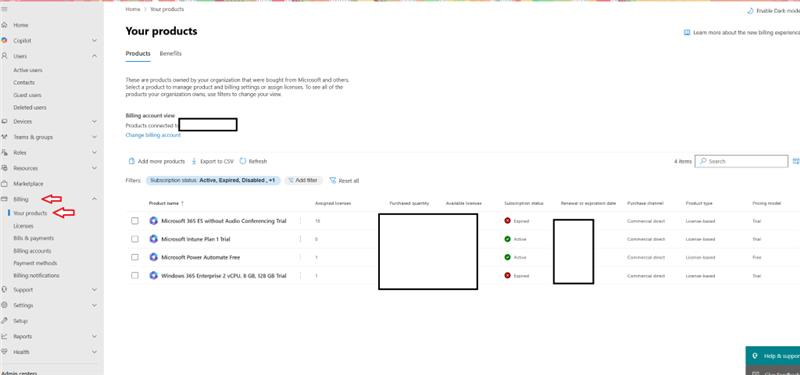Open the Marketplace sidebar item
Screen dimensions: 800x375
pyautogui.click(x=28, y=184)
